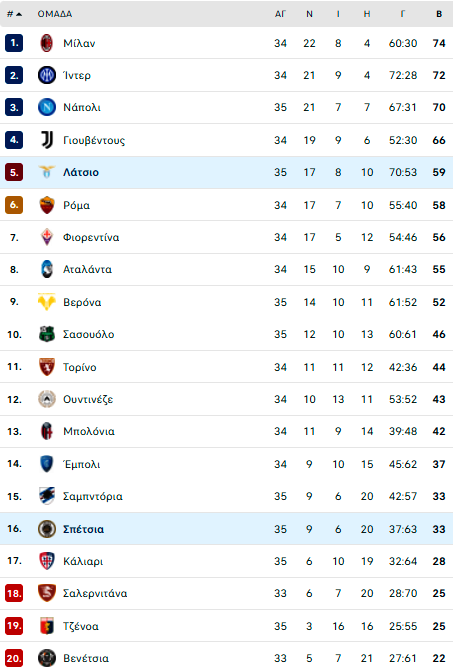This screenshot has width=453, height=671.
Task: Click the red position 18 badge
Action: click(14, 594)
